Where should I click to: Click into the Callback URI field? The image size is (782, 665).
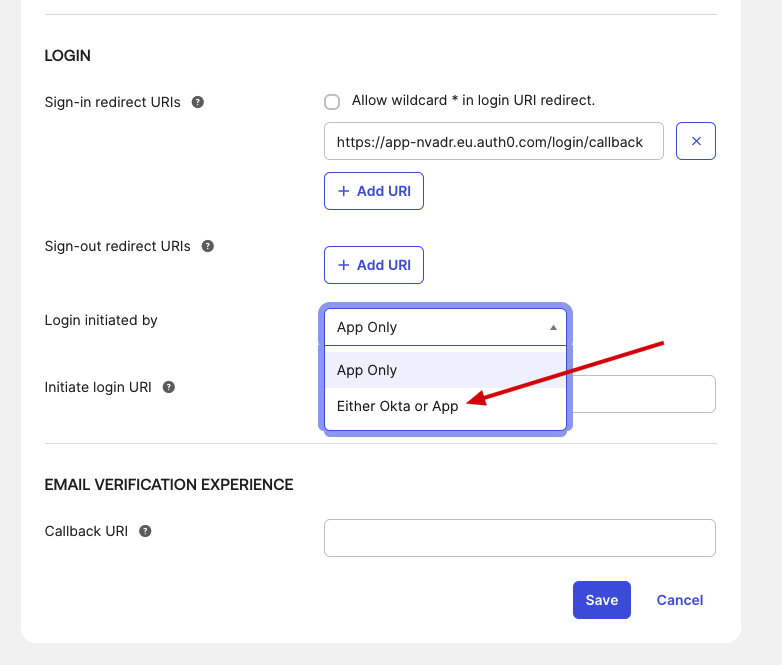519,538
